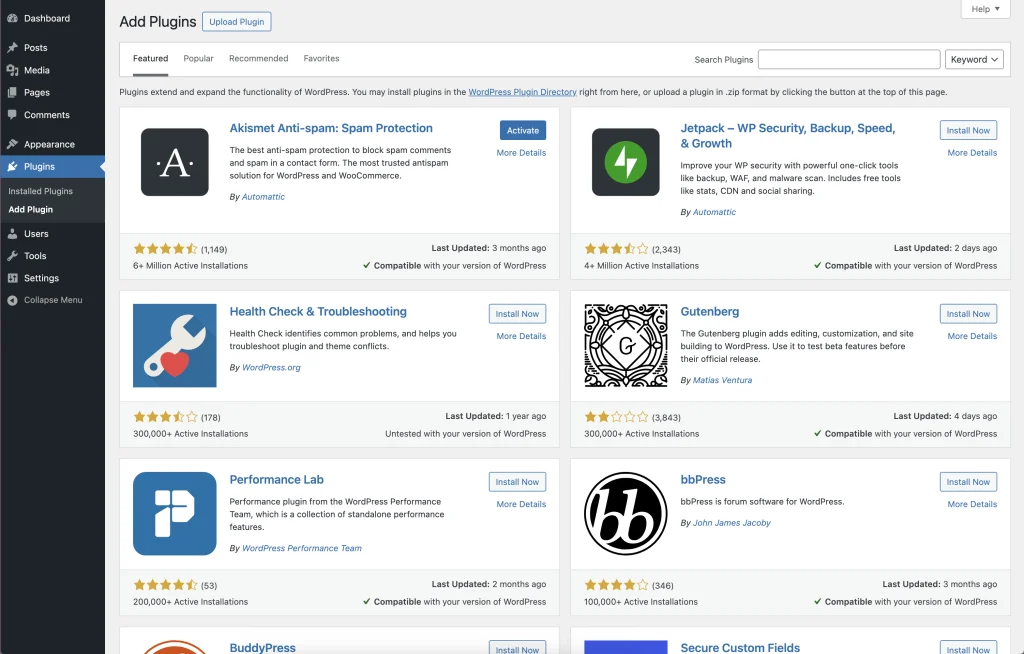The image size is (1024, 654).
Task: Open Health Check & Troubleshooting title
Action: point(318,312)
